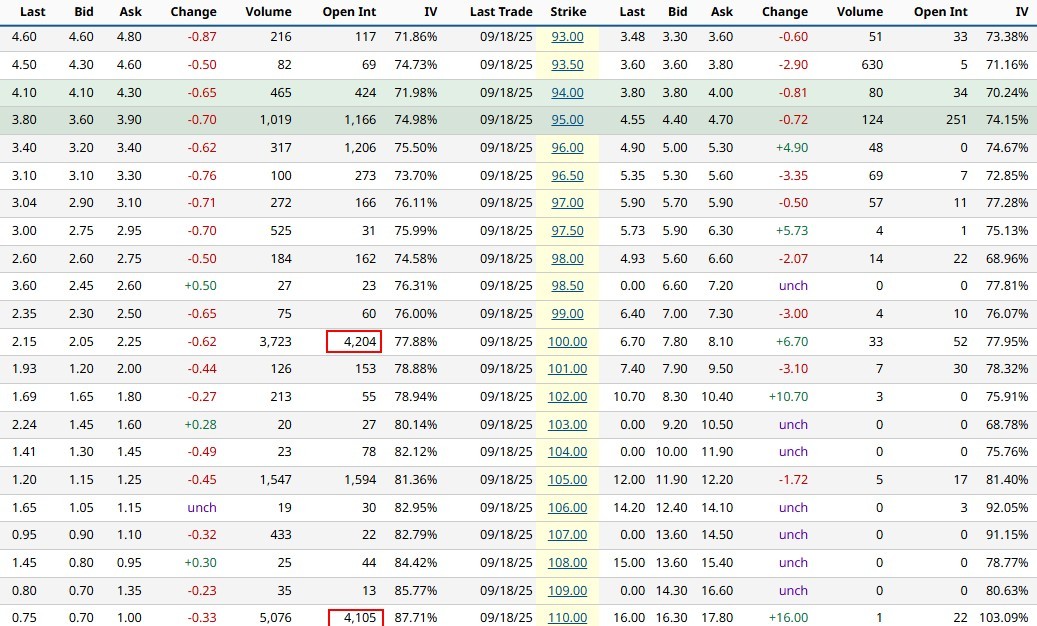Open the 110.00 strike link
The image size is (1037, 626).
567,618
